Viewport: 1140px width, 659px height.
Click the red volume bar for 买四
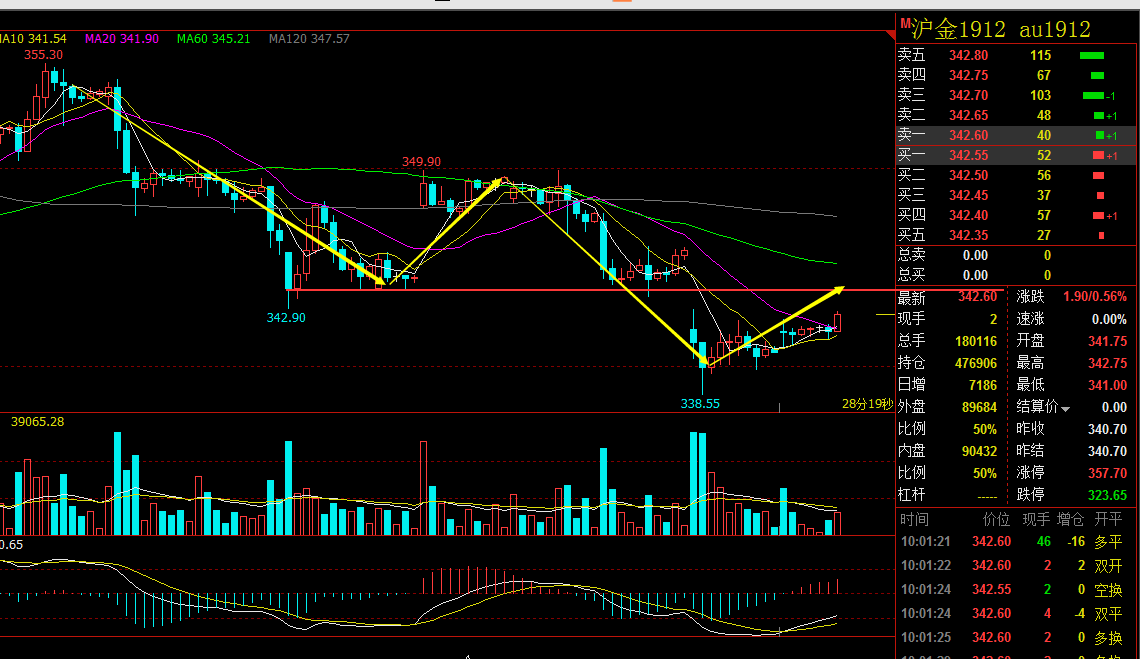tap(1099, 215)
